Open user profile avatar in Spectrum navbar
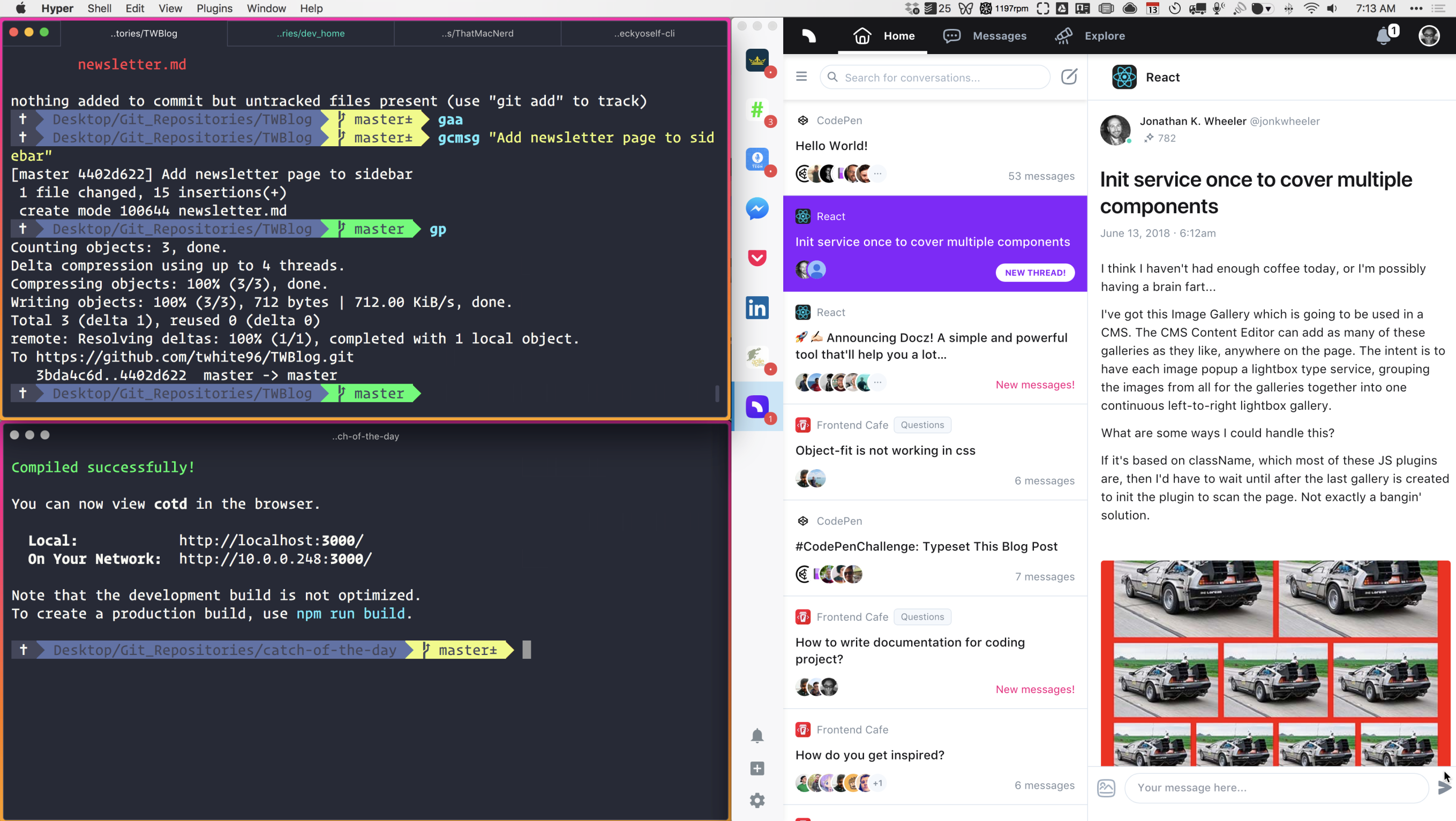This screenshot has width=1456, height=821. point(1429,35)
